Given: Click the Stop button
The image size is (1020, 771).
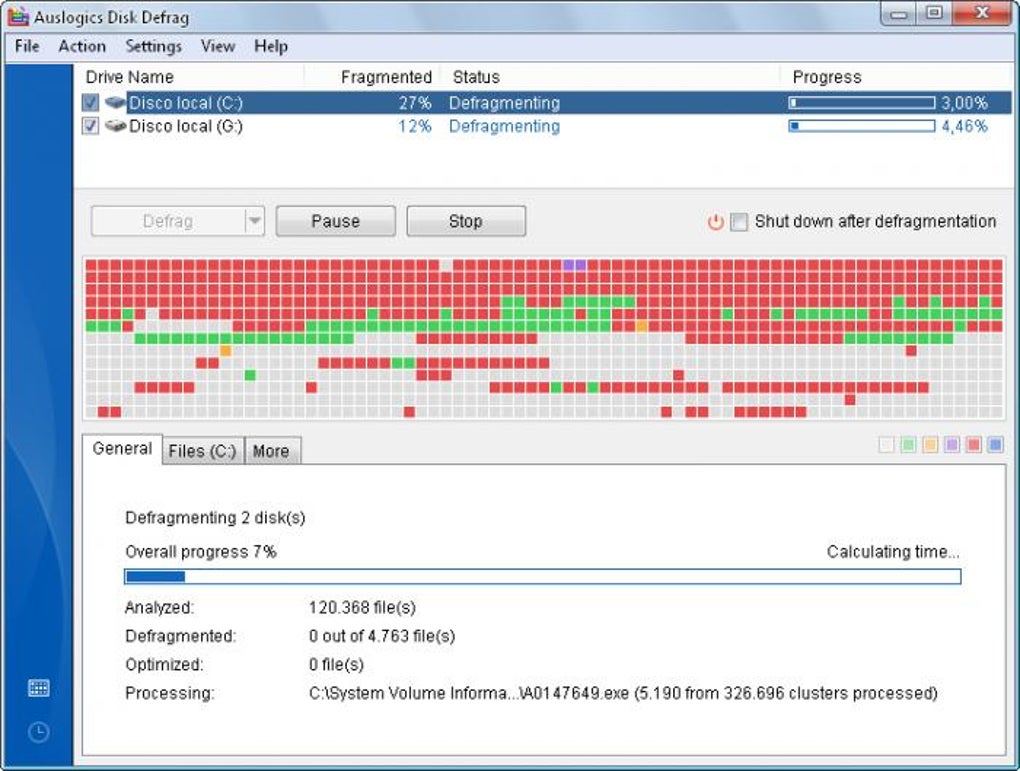Looking at the screenshot, I should 466,221.
